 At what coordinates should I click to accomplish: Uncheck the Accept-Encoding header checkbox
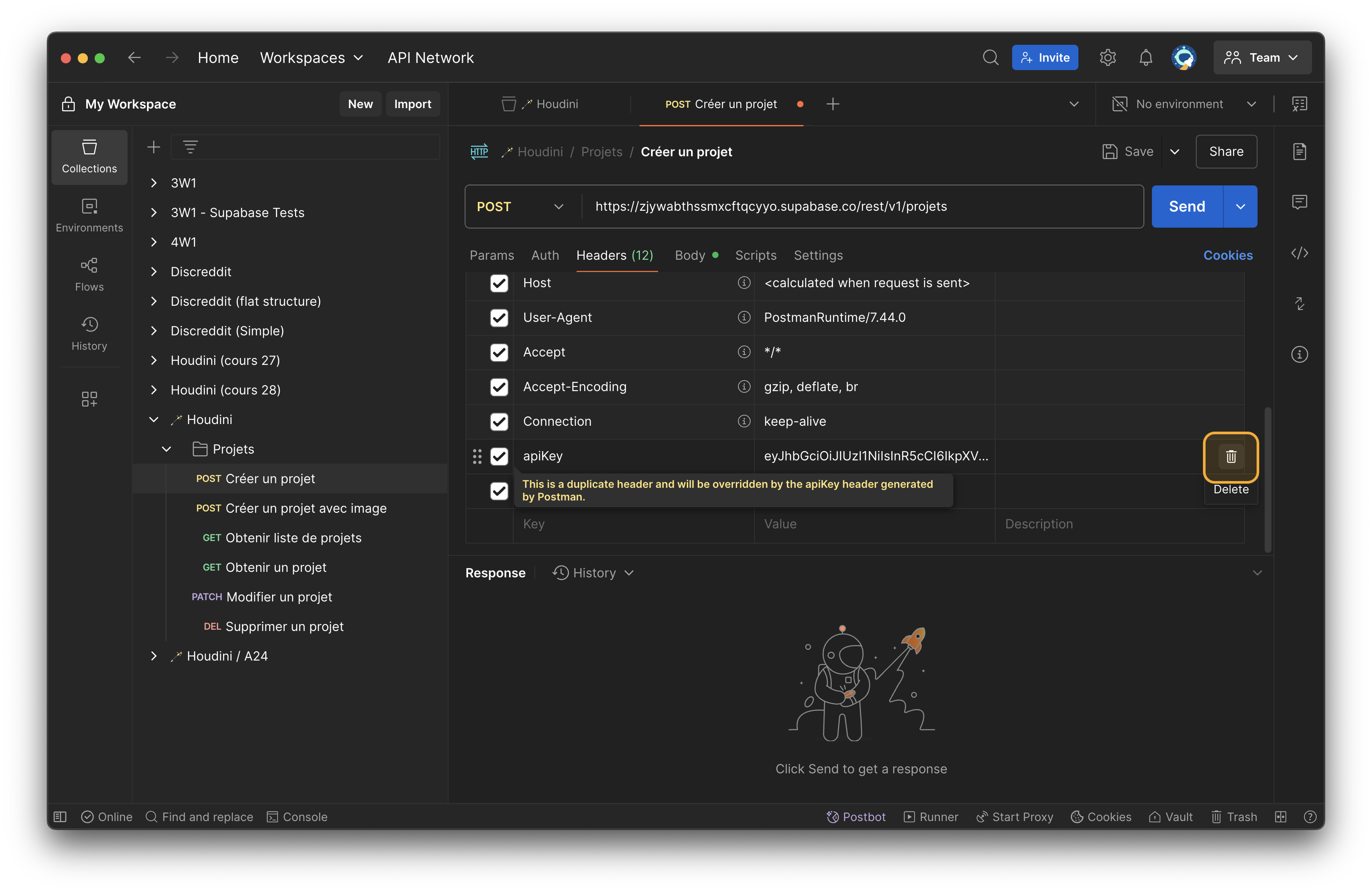[x=498, y=386]
